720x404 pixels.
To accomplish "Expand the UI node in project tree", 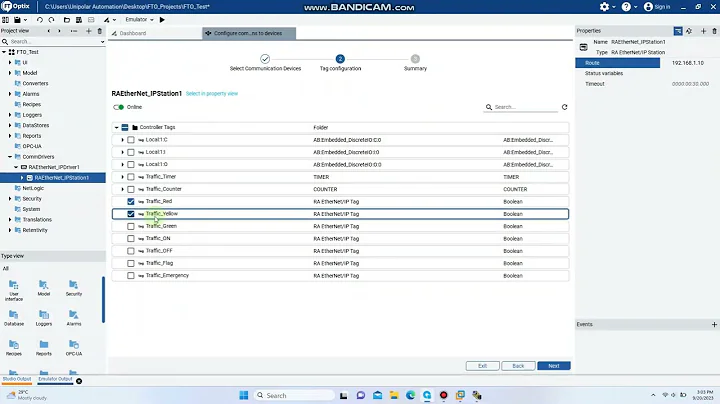I will [x=10, y=62].
